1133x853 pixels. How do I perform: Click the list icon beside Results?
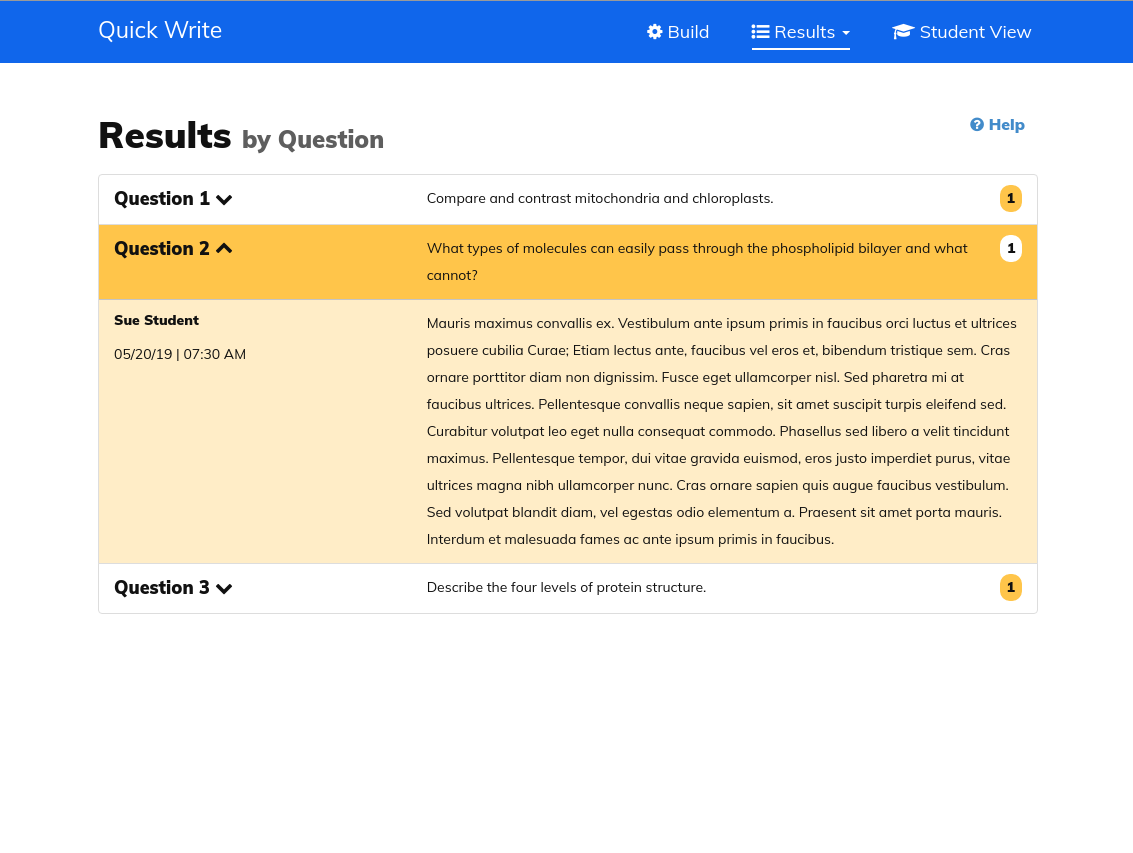click(760, 32)
